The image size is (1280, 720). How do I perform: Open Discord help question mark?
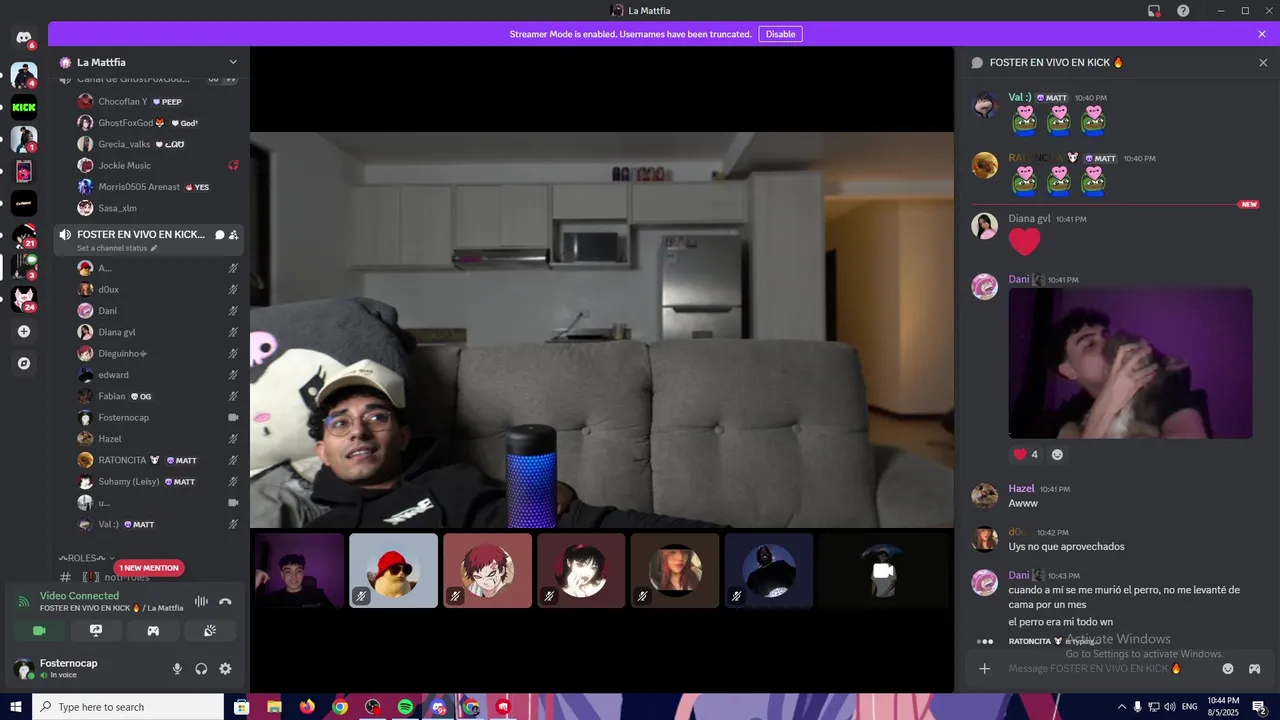point(1183,10)
